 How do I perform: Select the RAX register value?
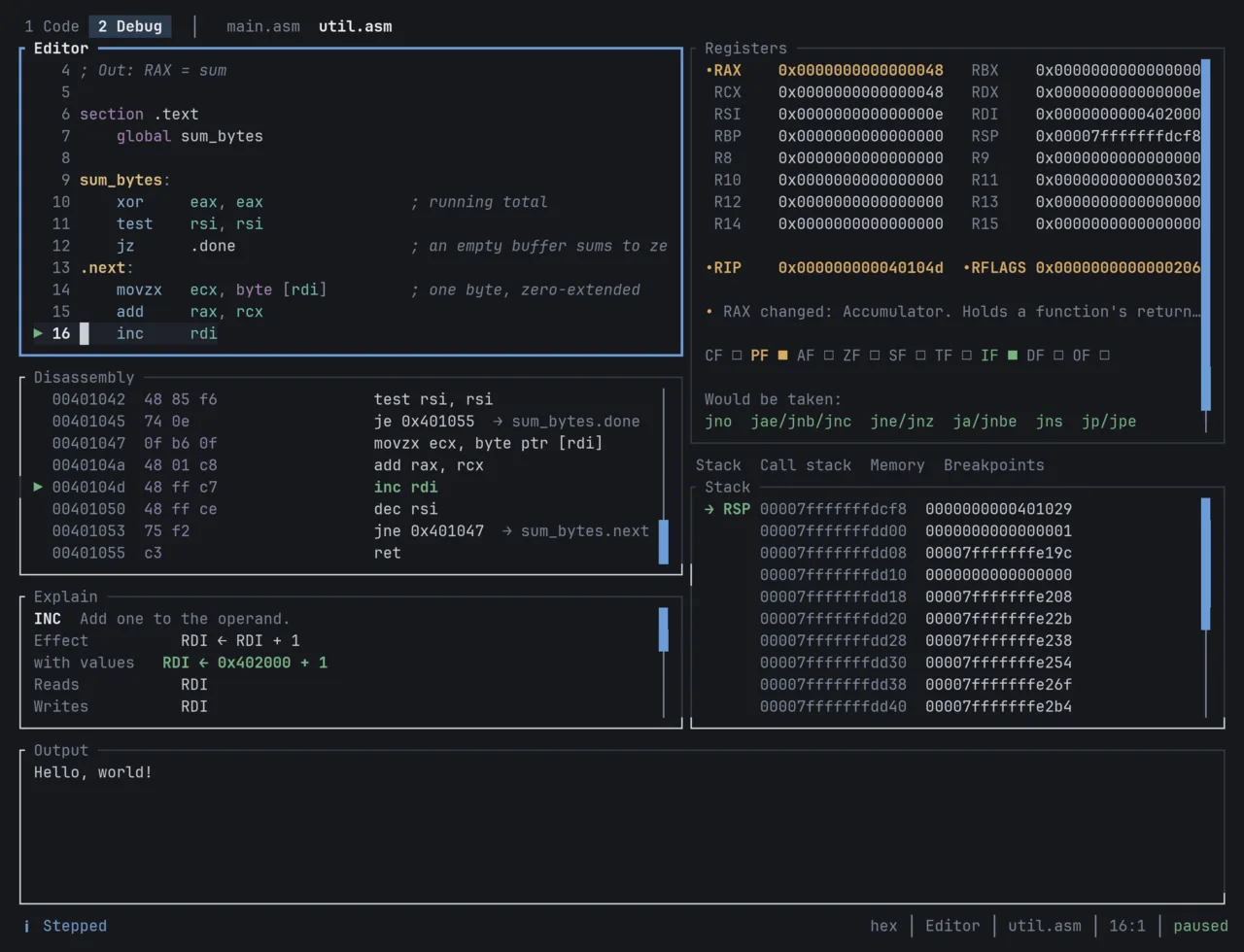point(860,70)
